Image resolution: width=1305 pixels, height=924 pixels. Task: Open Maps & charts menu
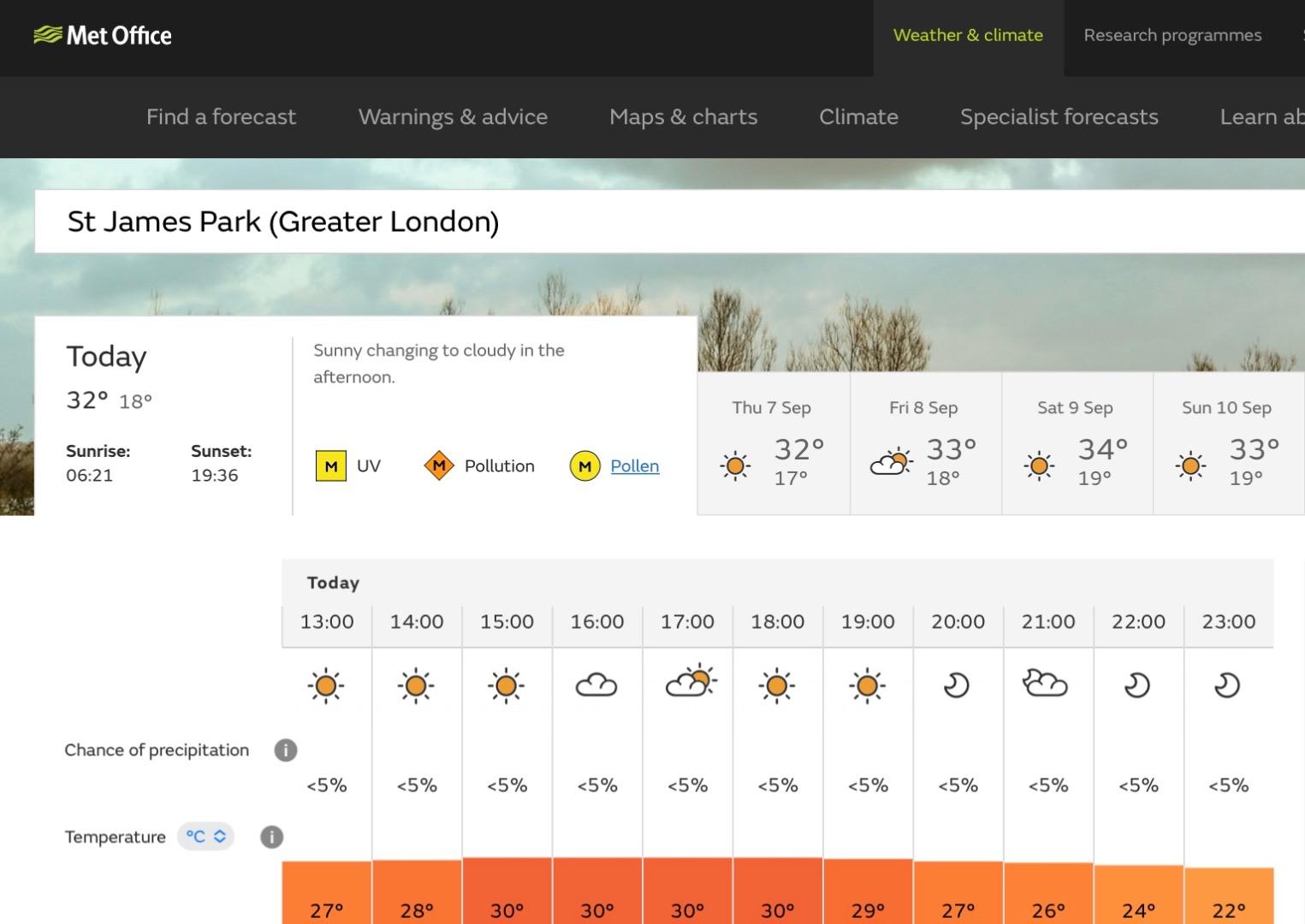click(x=684, y=117)
